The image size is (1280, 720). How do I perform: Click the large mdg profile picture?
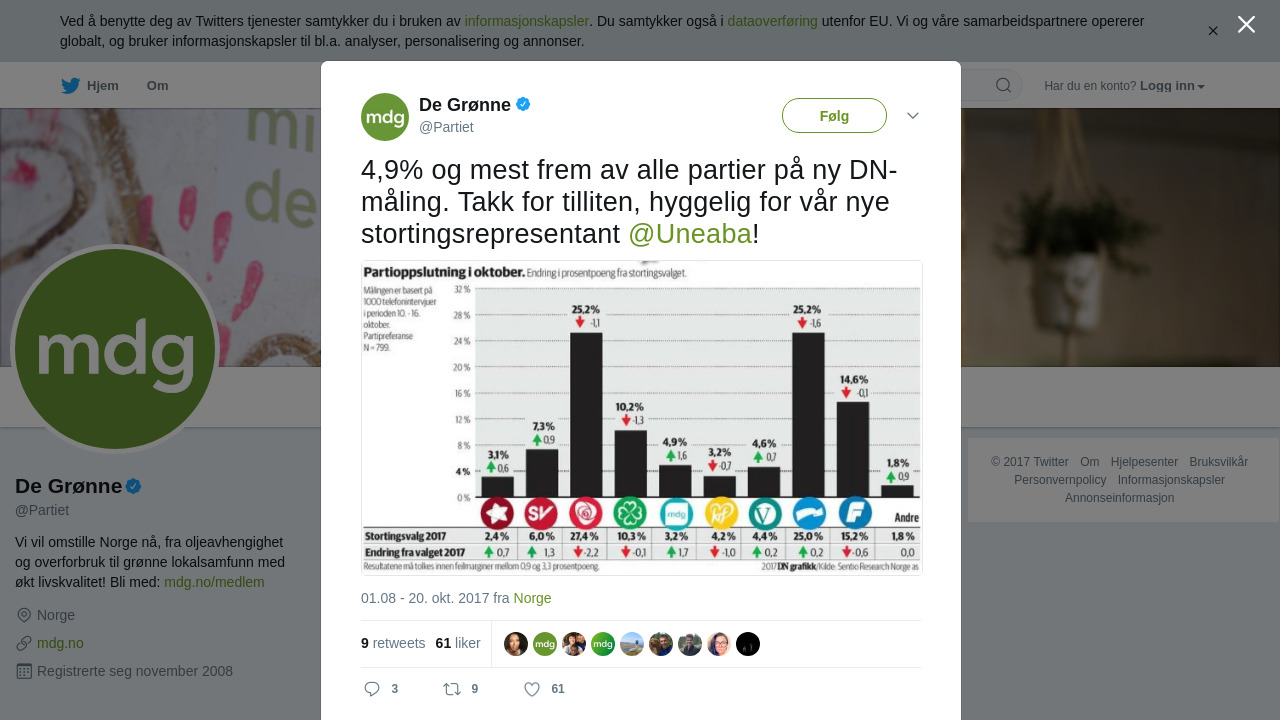click(x=115, y=349)
